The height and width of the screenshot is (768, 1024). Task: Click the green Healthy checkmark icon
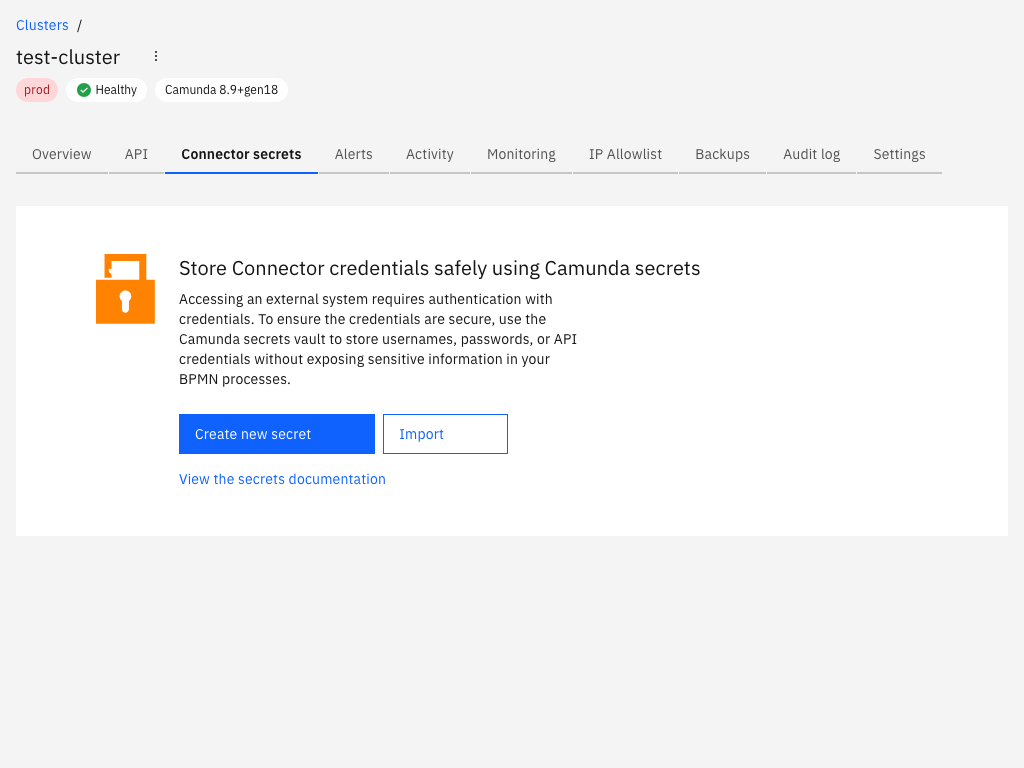[84, 90]
